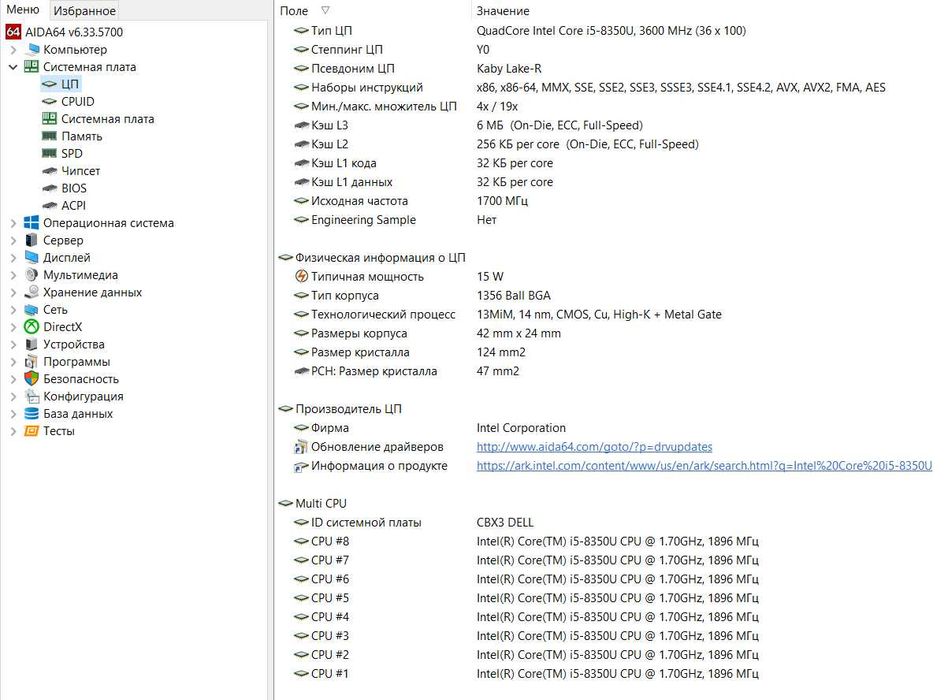The image size is (948, 700).
Task: Click the Конфигурация config icon
Action: [x=31, y=396]
